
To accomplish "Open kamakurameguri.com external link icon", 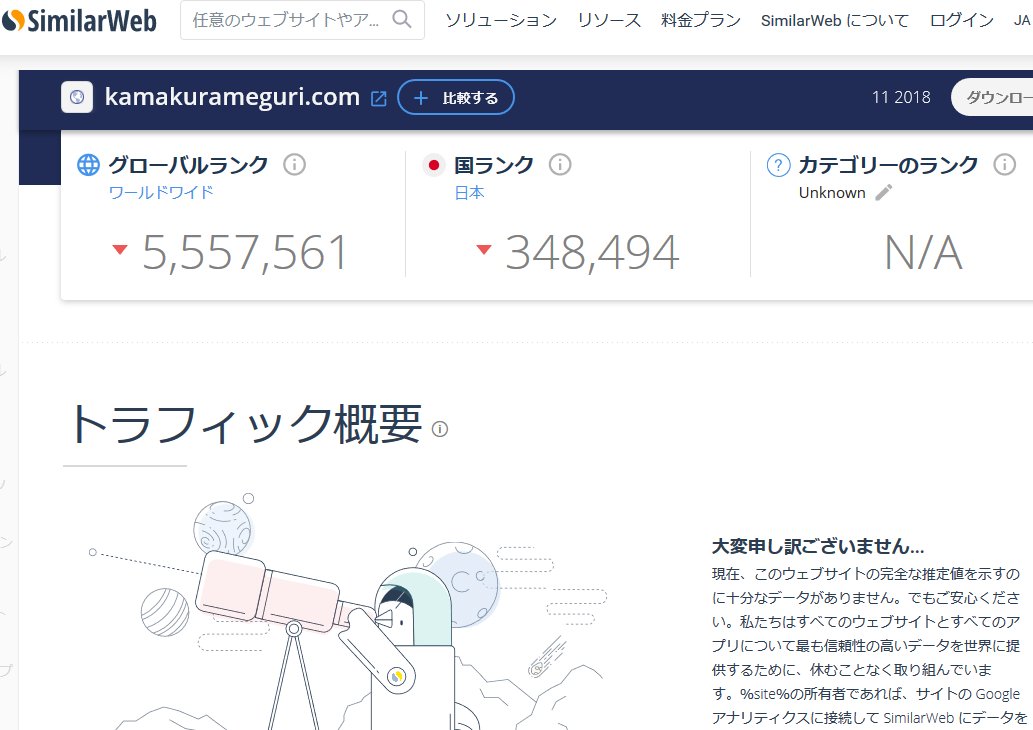I will click(379, 99).
